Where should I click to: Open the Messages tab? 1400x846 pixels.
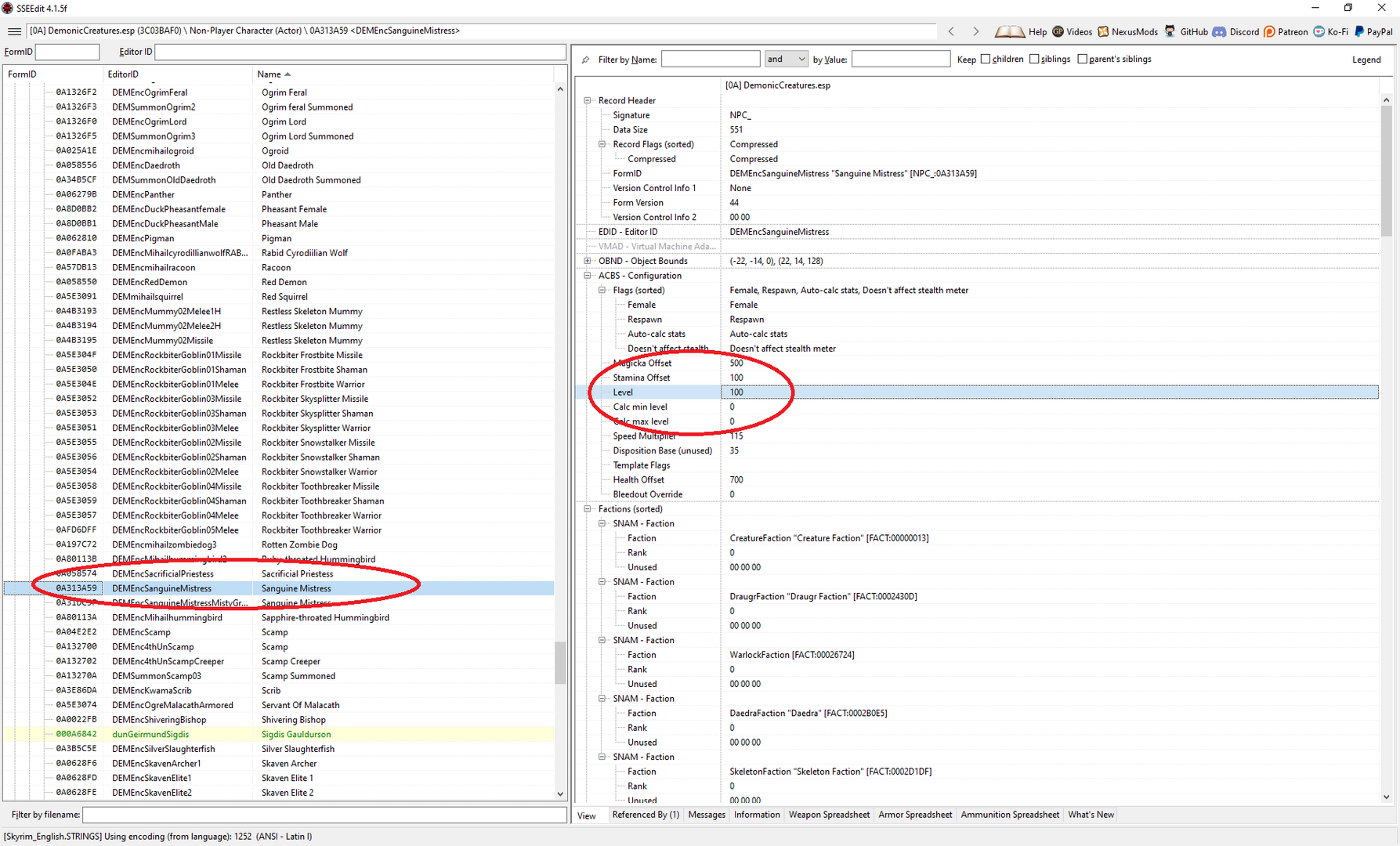(707, 815)
